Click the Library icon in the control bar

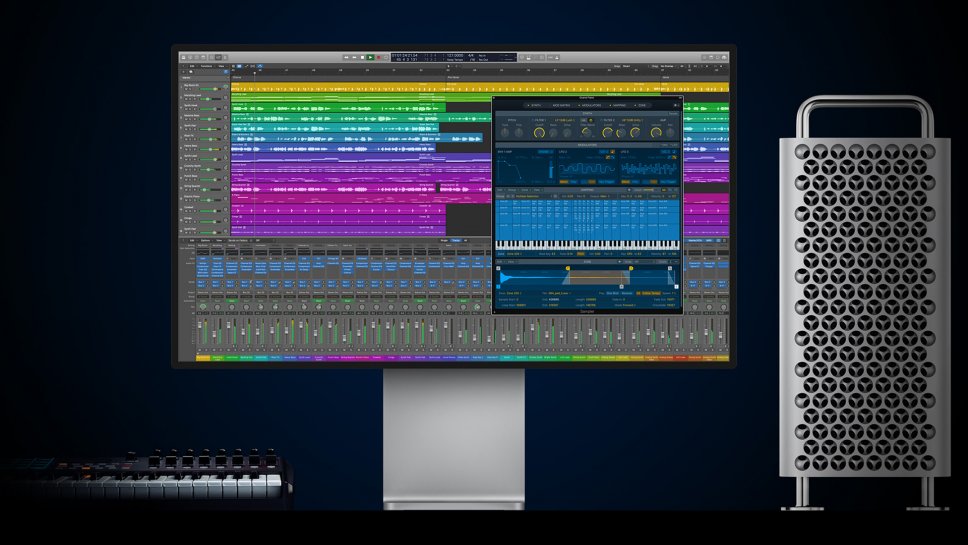coord(185,57)
